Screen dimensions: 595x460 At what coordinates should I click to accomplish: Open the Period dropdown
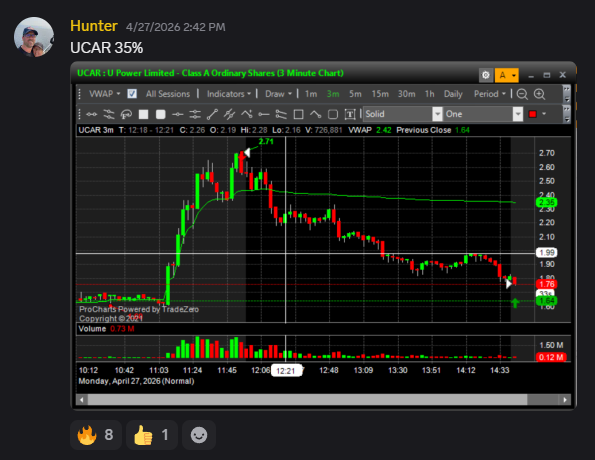point(490,94)
